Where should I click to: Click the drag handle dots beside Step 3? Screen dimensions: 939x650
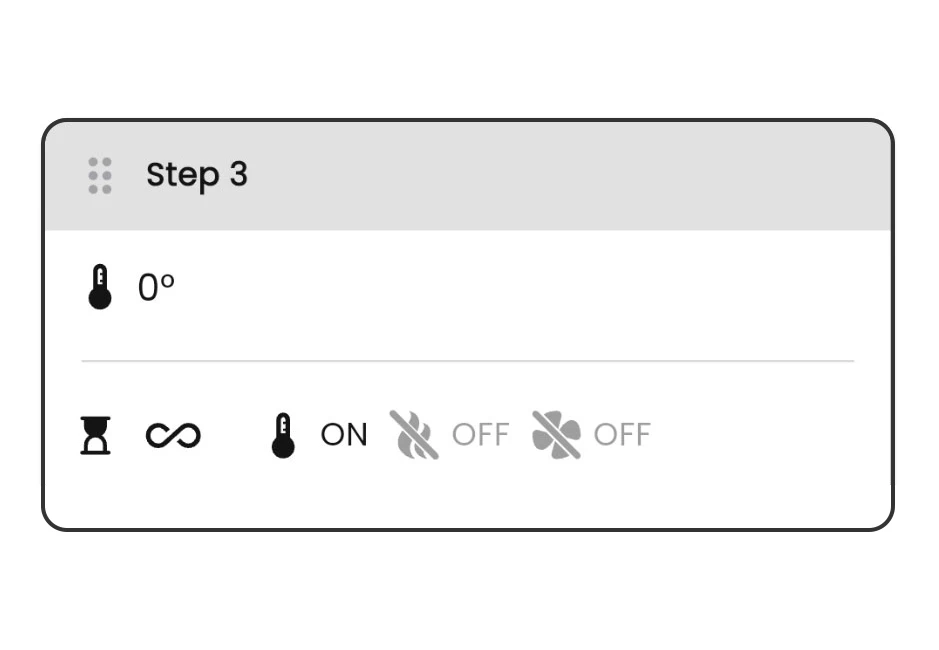[x=100, y=176]
